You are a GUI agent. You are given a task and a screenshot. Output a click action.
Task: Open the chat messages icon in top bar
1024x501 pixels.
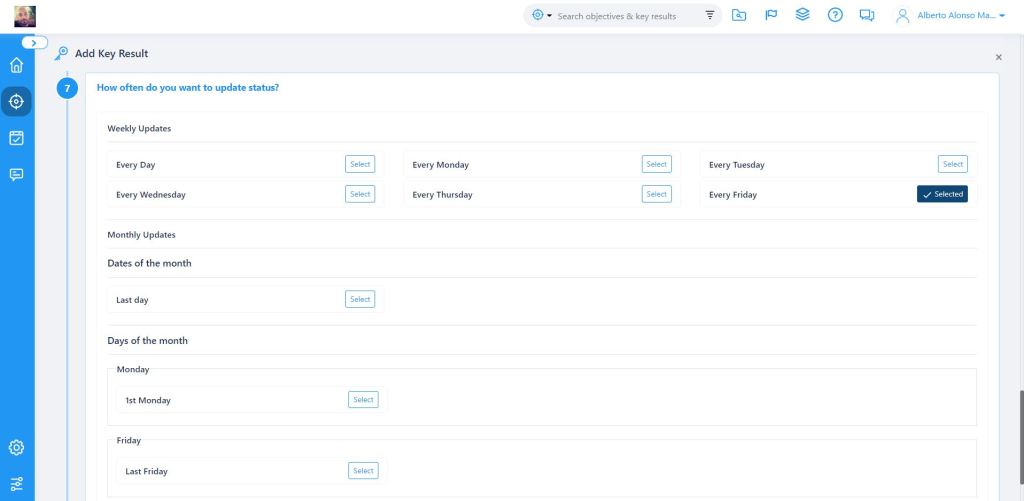866,15
